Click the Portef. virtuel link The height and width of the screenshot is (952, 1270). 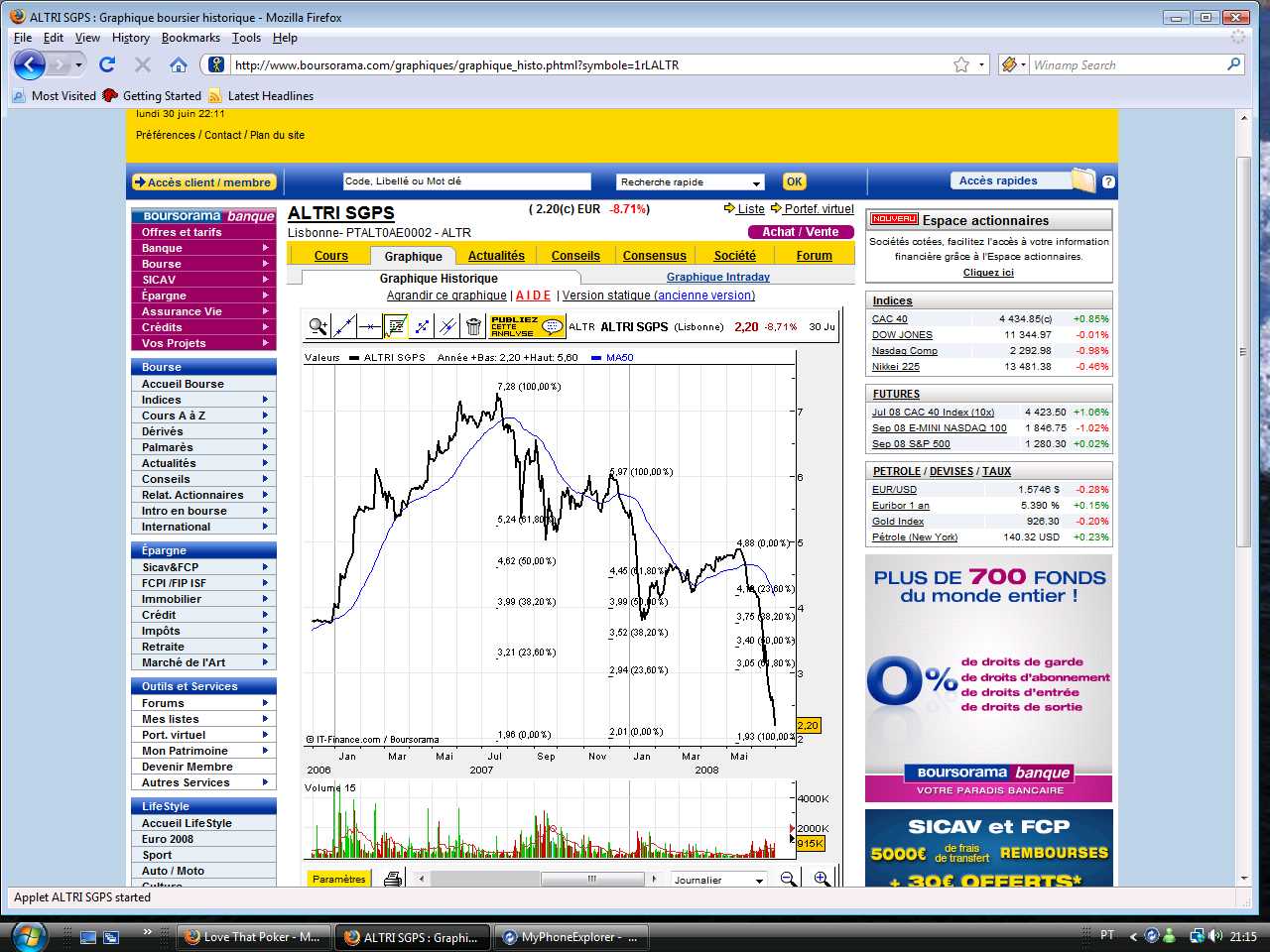click(819, 209)
